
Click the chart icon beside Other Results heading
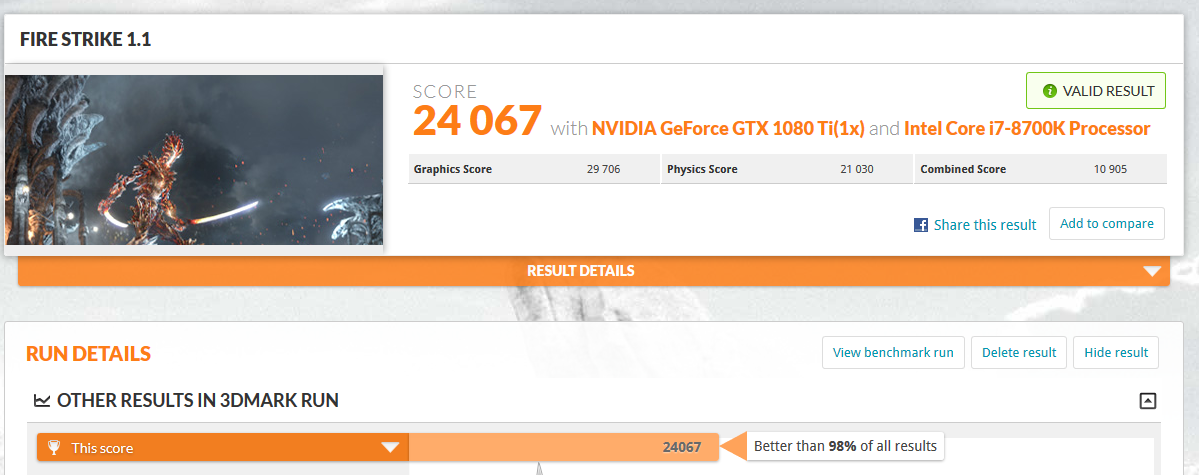[x=42, y=400]
